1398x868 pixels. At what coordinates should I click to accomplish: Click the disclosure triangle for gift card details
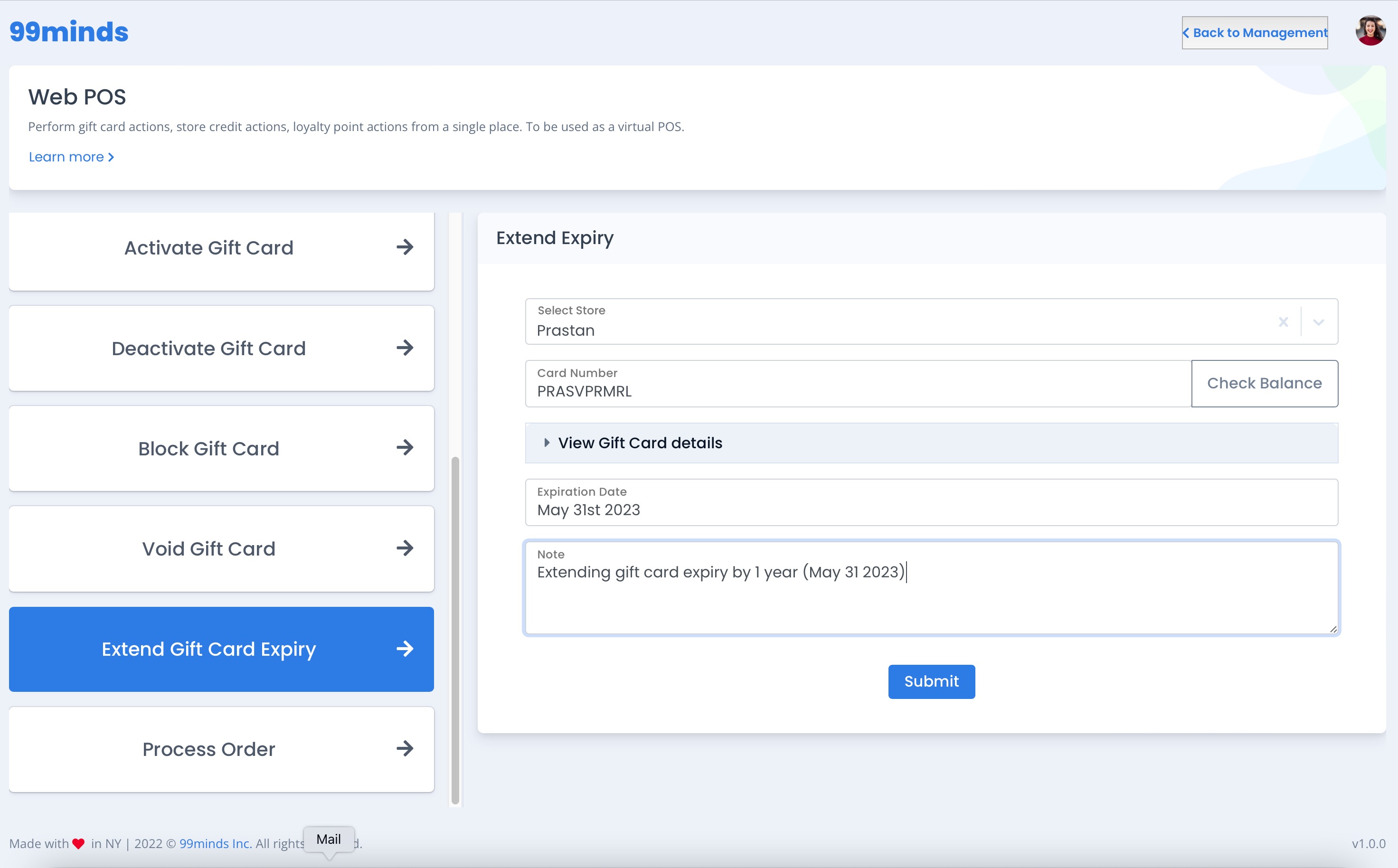tap(547, 443)
